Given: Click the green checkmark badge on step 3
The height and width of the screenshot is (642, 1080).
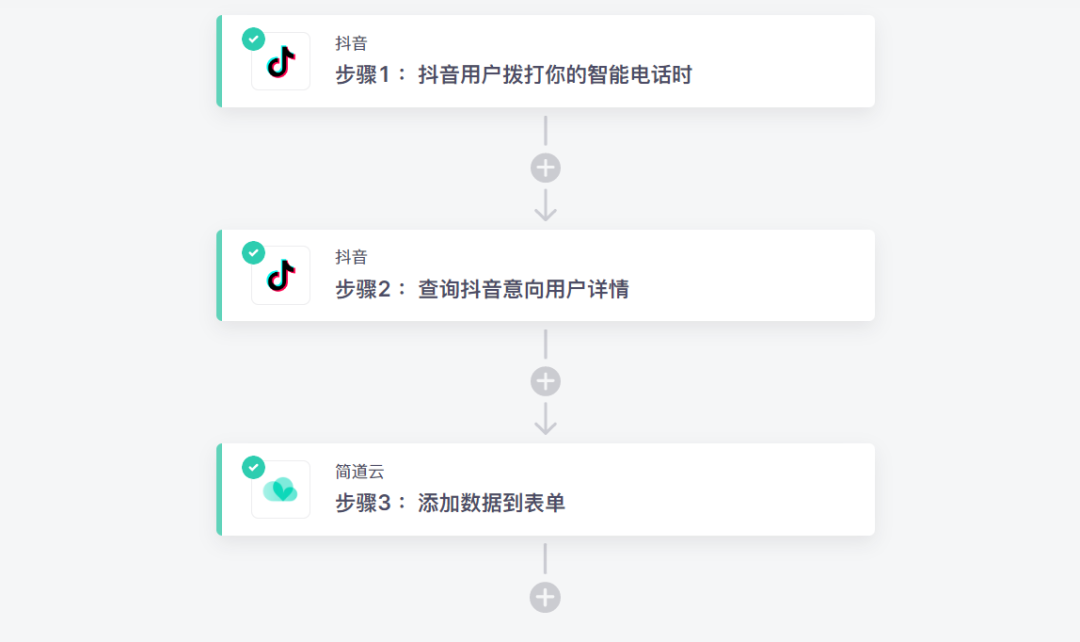Looking at the screenshot, I should click(x=254, y=467).
